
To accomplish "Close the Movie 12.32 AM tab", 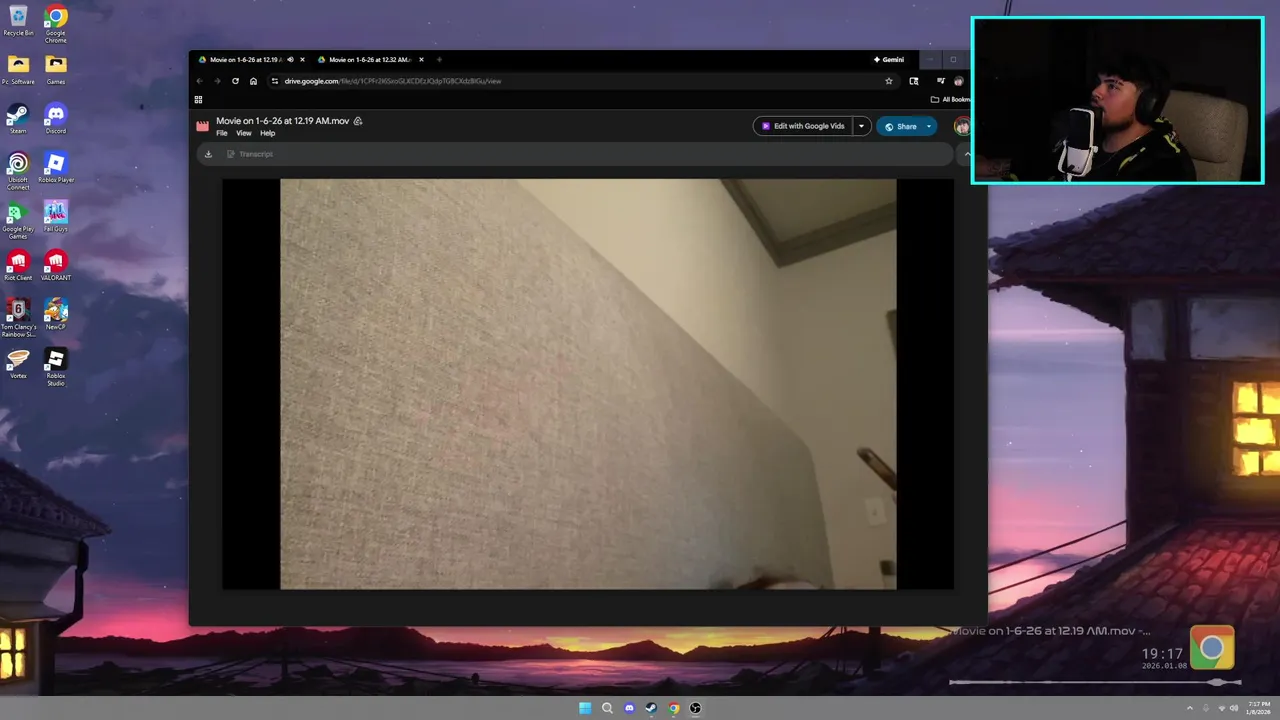I will [x=421, y=60].
